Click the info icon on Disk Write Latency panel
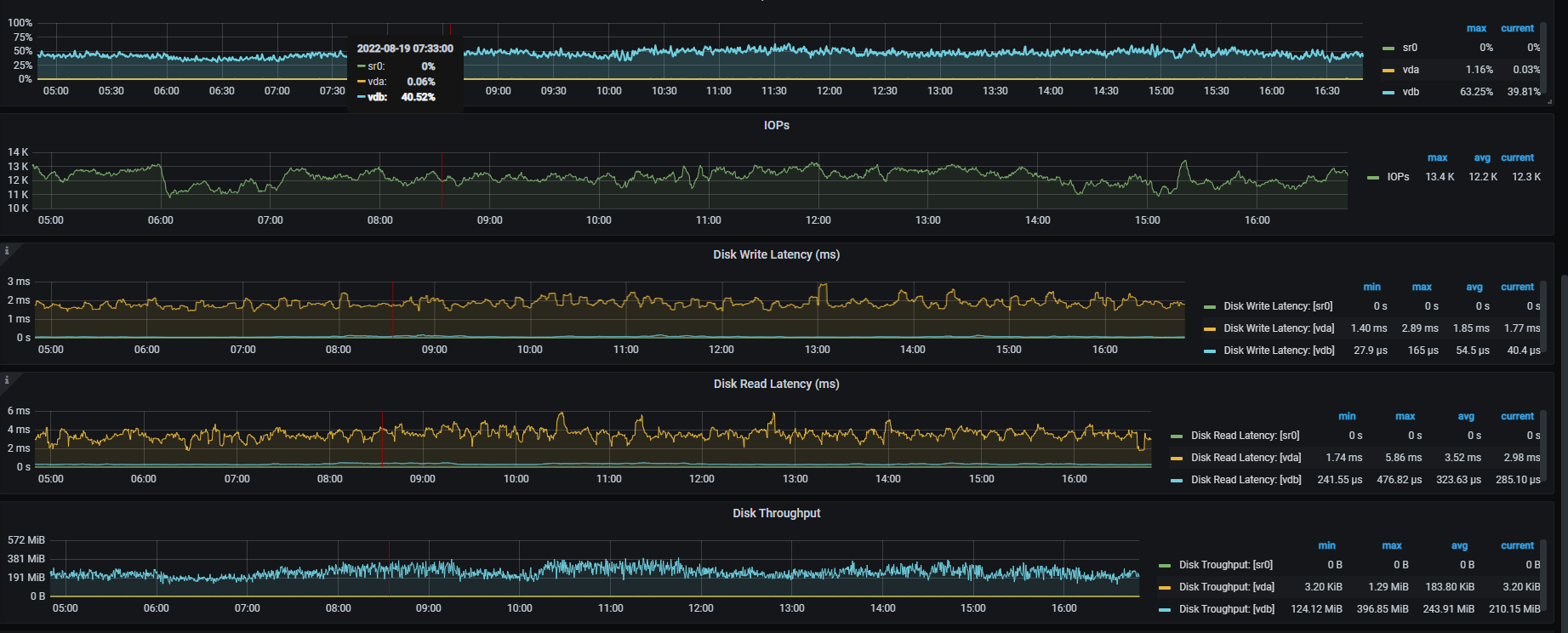Viewport: 1568px width, 633px height. pyautogui.click(x=7, y=251)
